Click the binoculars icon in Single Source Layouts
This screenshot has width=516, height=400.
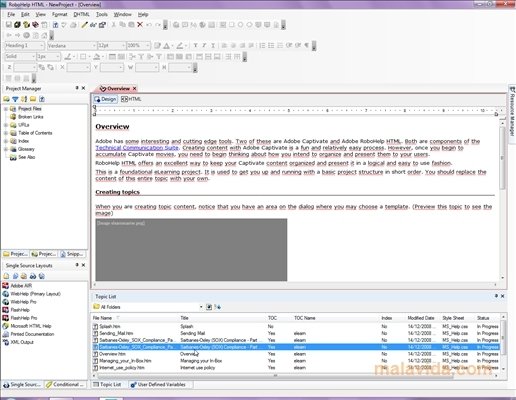[33, 276]
